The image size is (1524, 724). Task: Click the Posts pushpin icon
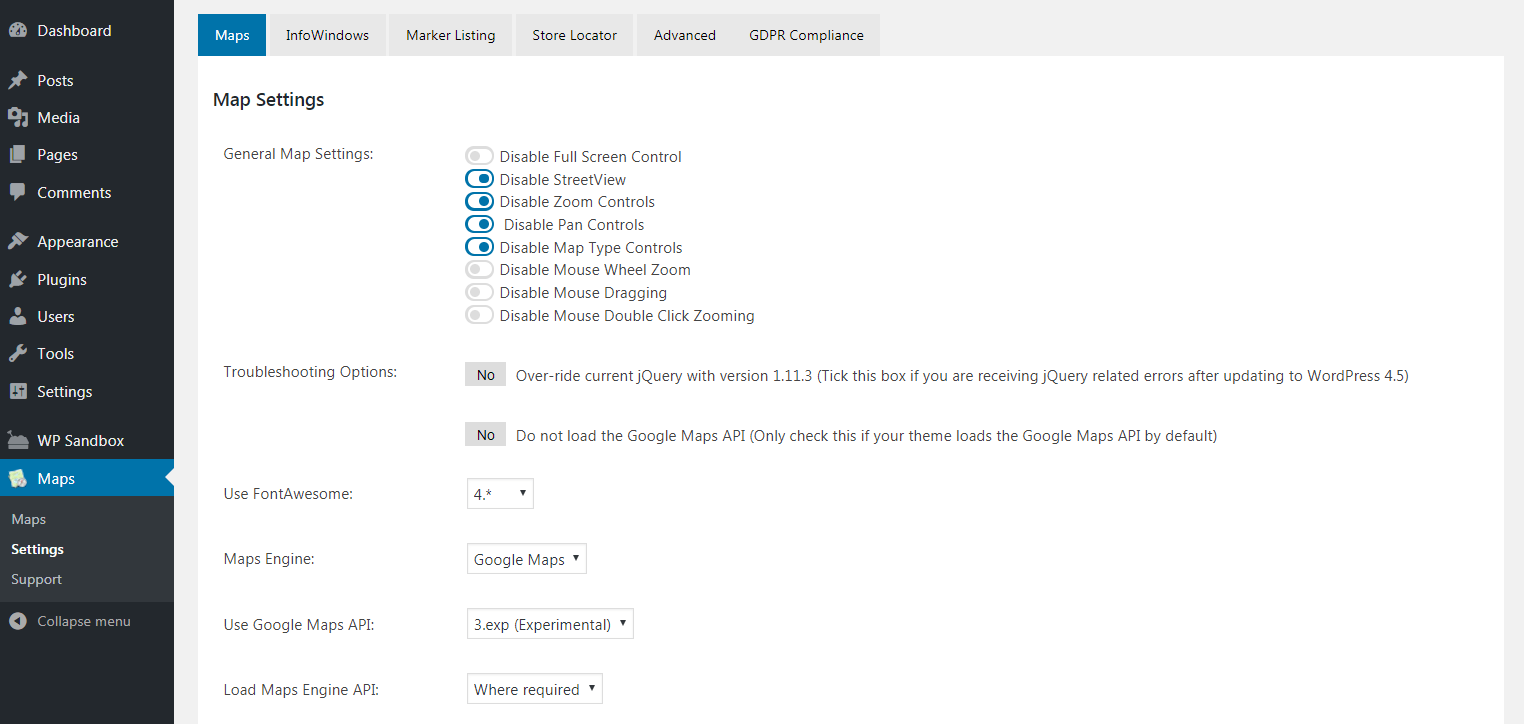(x=18, y=80)
